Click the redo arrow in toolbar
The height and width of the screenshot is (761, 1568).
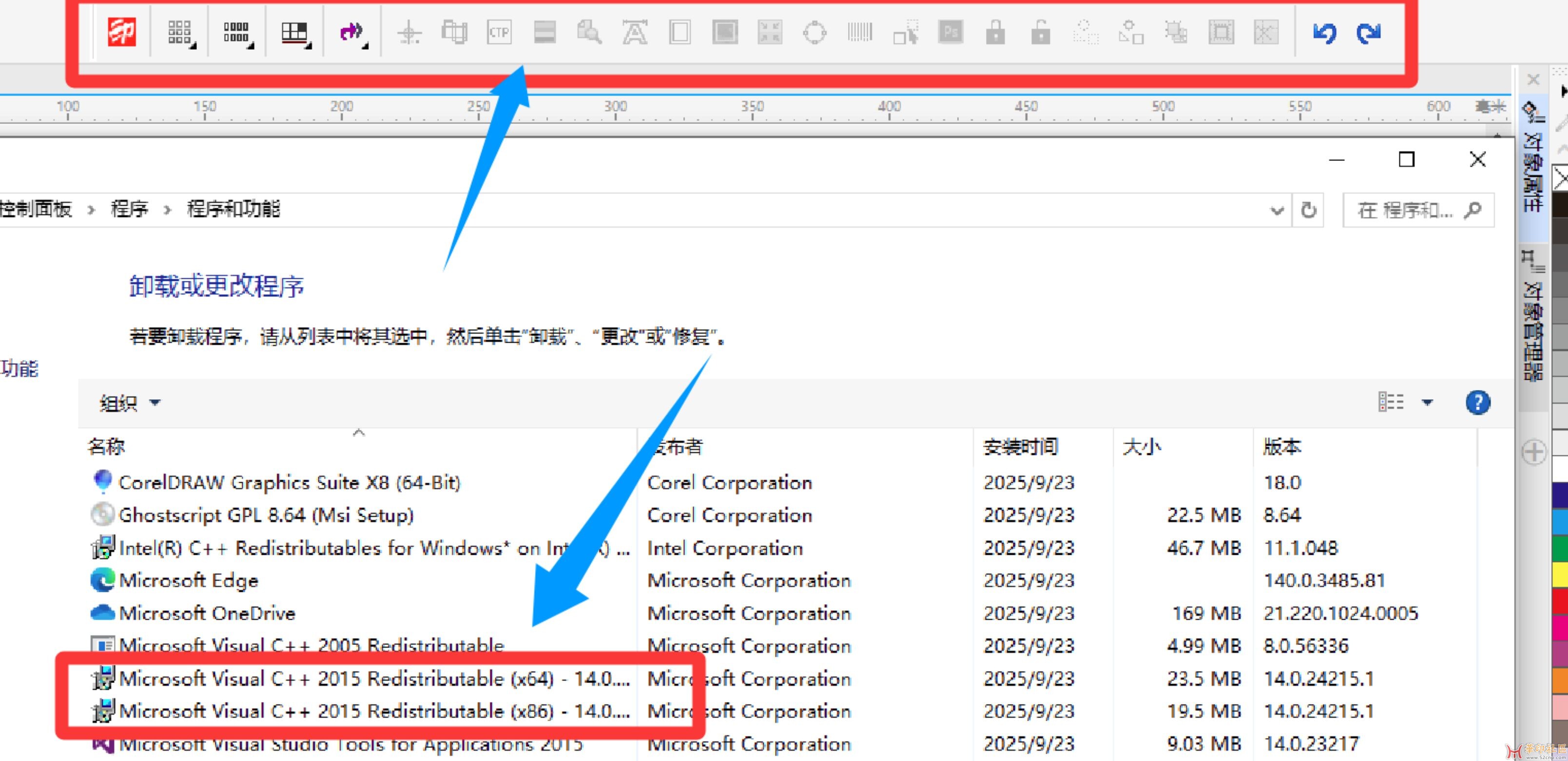(x=1368, y=32)
